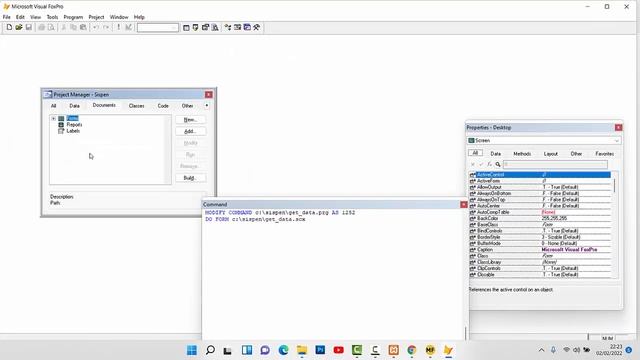Switch to the Data tab in Project Manager
This screenshot has width=640, height=360.
[x=74, y=106]
